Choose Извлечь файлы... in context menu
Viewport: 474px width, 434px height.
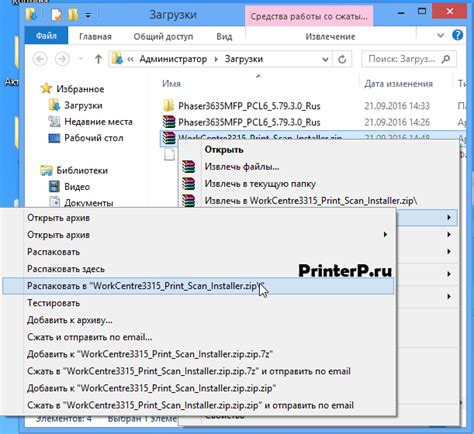pos(242,166)
